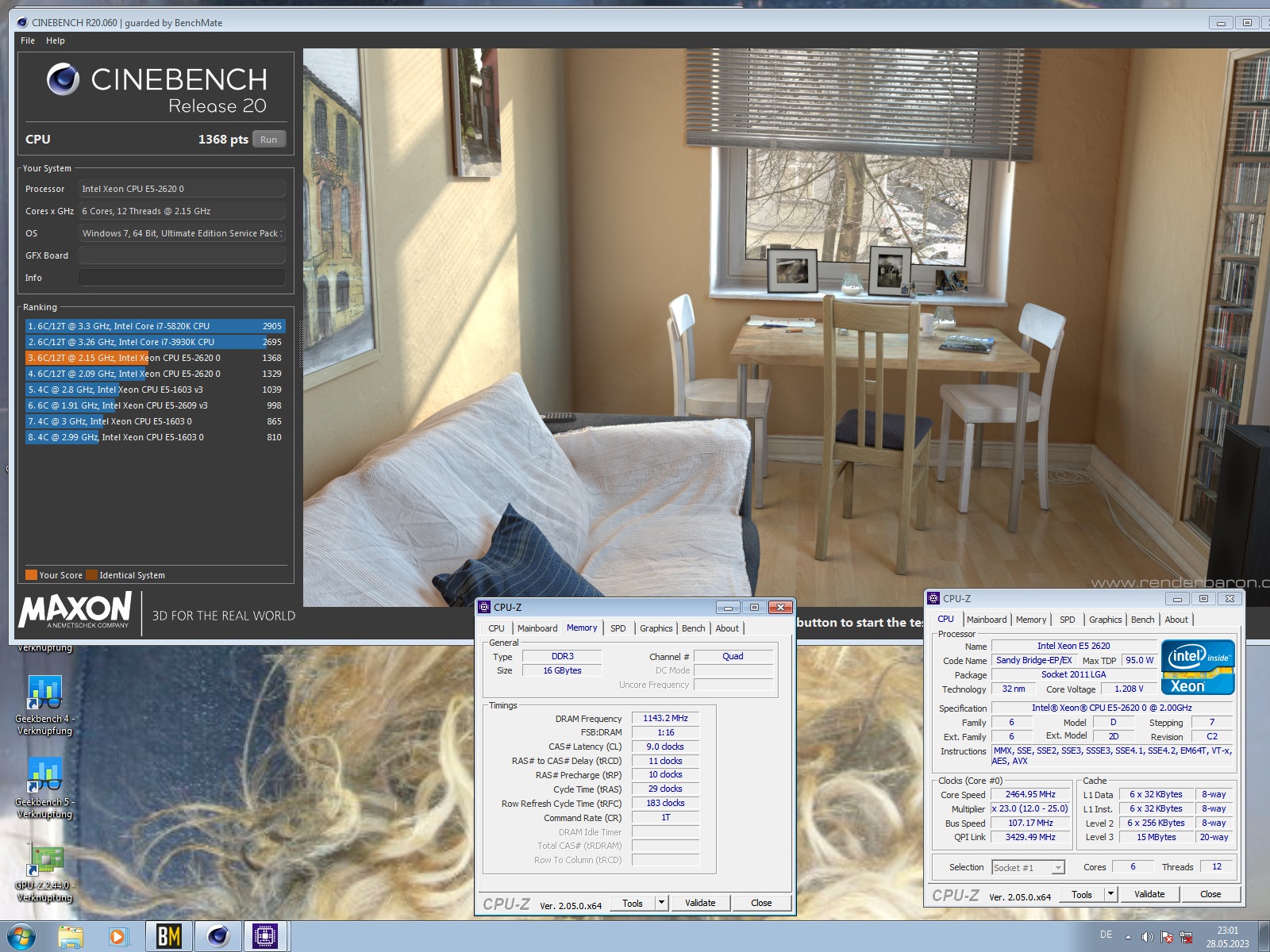Open the Bench tab in the right CPU-Z window
Viewport: 1270px width, 952px height.
click(x=1143, y=620)
